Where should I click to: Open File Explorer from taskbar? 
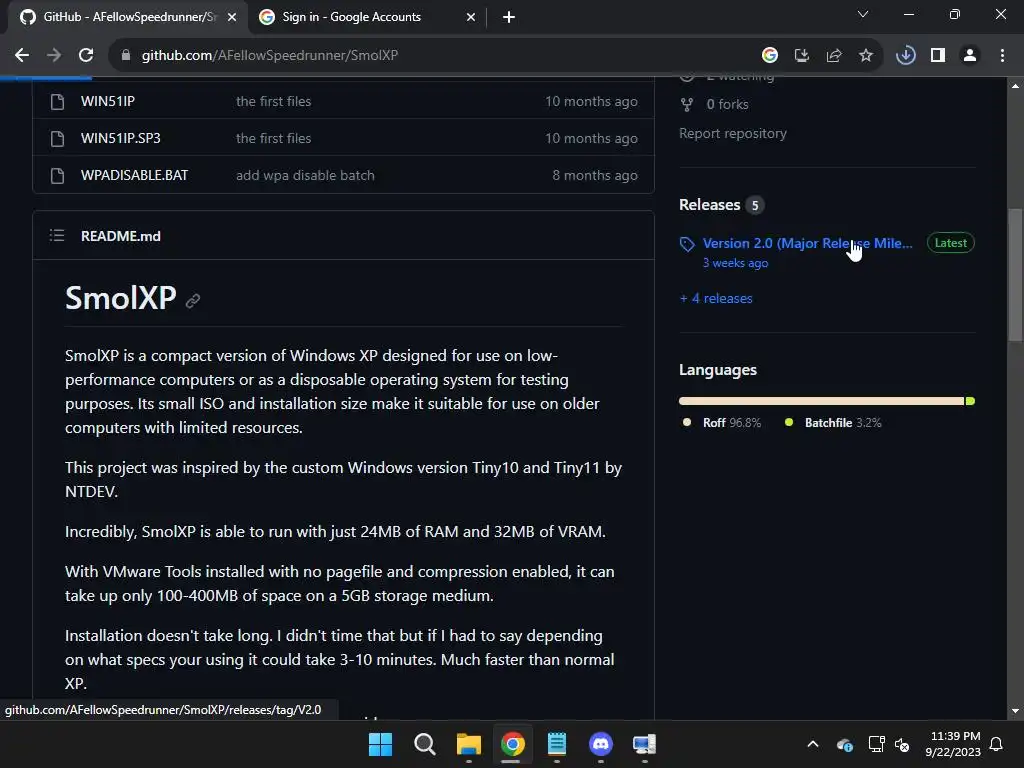click(468, 744)
